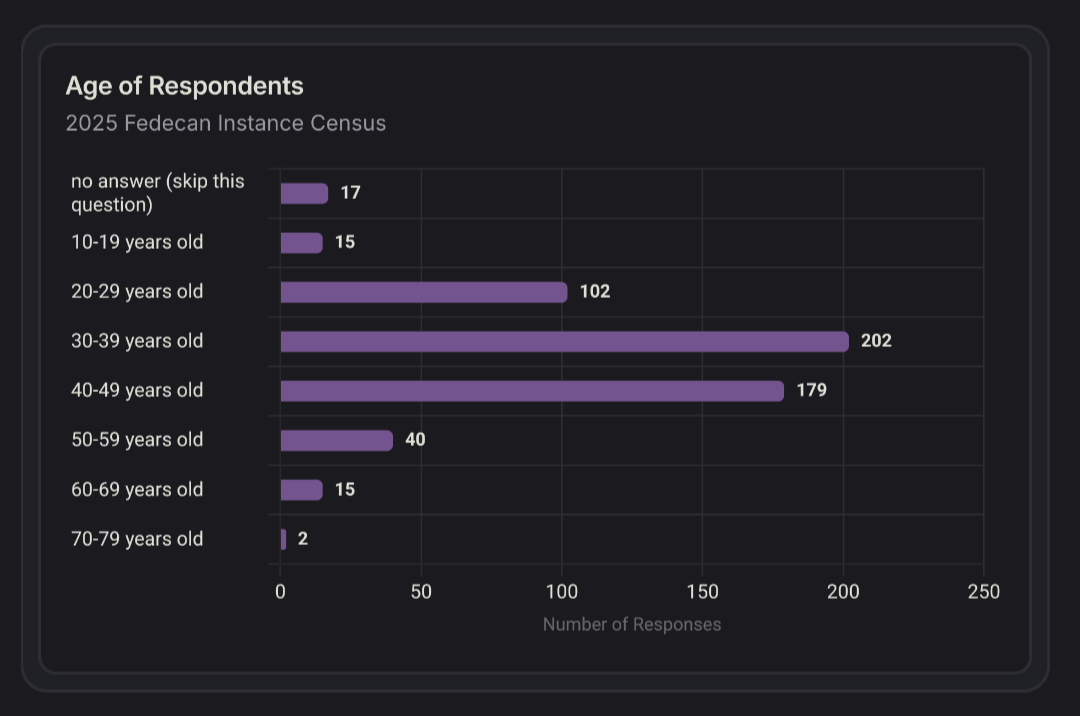This screenshot has height=716, width=1080.
Task: Click the 202 value label
Action: (876, 341)
